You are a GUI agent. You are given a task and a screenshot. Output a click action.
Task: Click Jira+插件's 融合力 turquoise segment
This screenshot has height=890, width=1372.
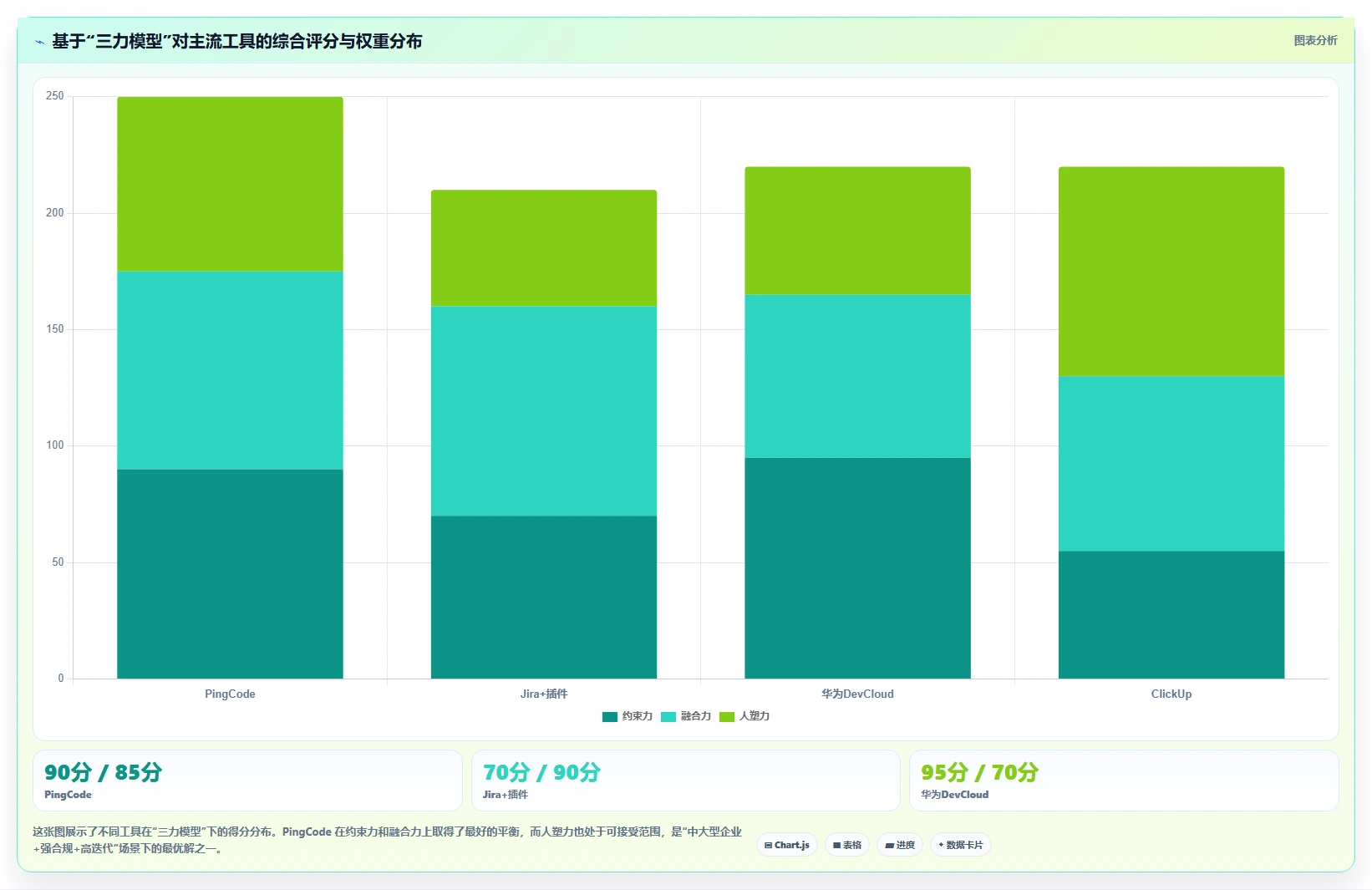coord(544,411)
